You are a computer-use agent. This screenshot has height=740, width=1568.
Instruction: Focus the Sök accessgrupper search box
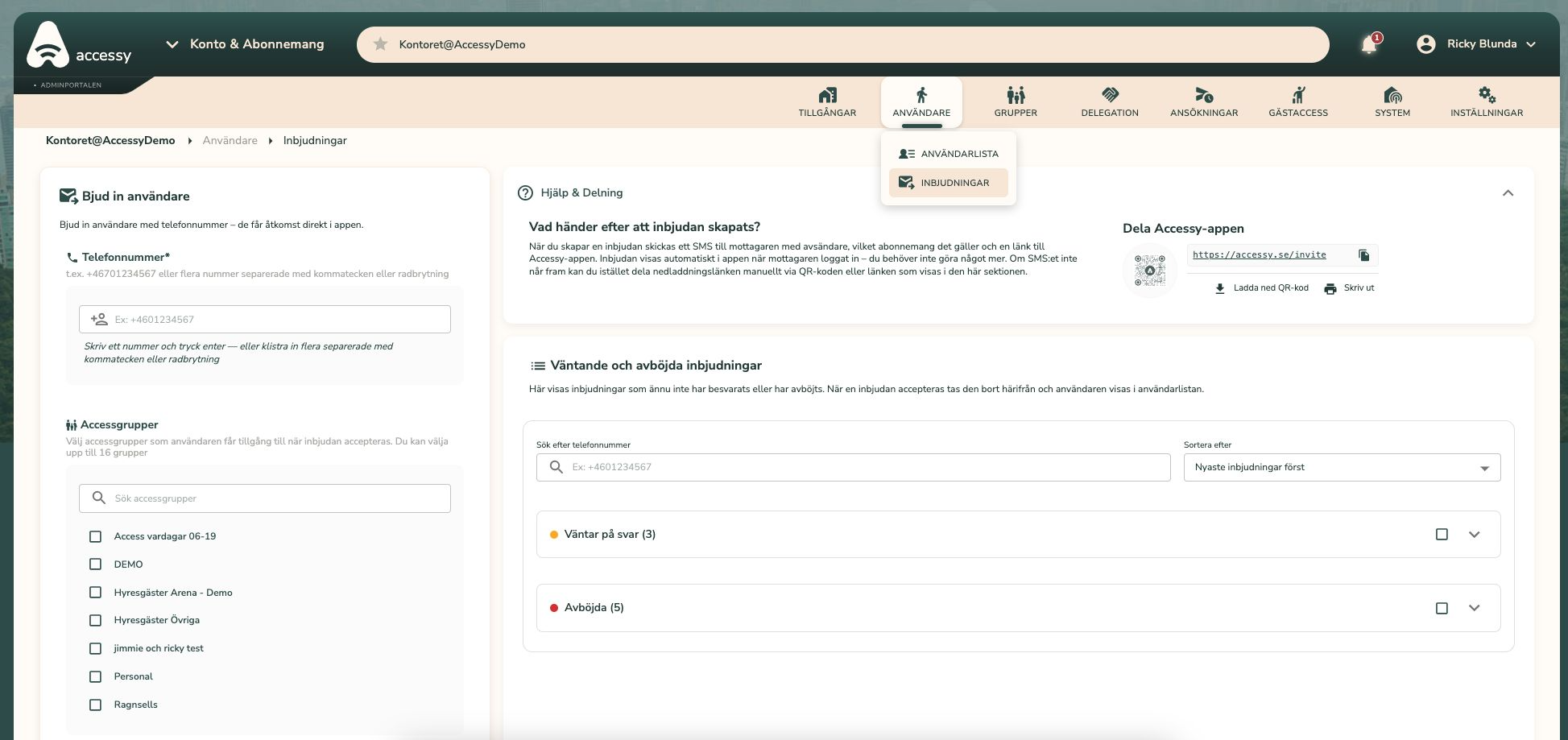click(265, 498)
